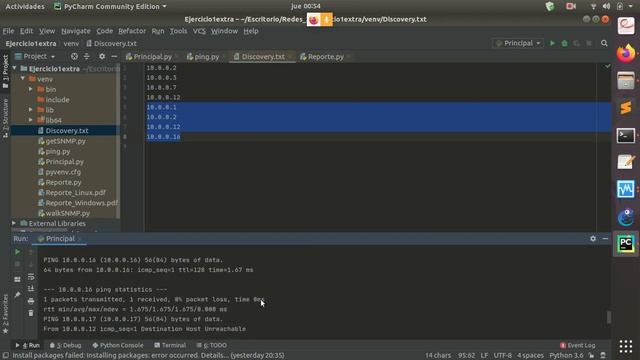The width and height of the screenshot is (640, 360).
Task: Click the volume icon in the top bar
Action: click(607, 6)
